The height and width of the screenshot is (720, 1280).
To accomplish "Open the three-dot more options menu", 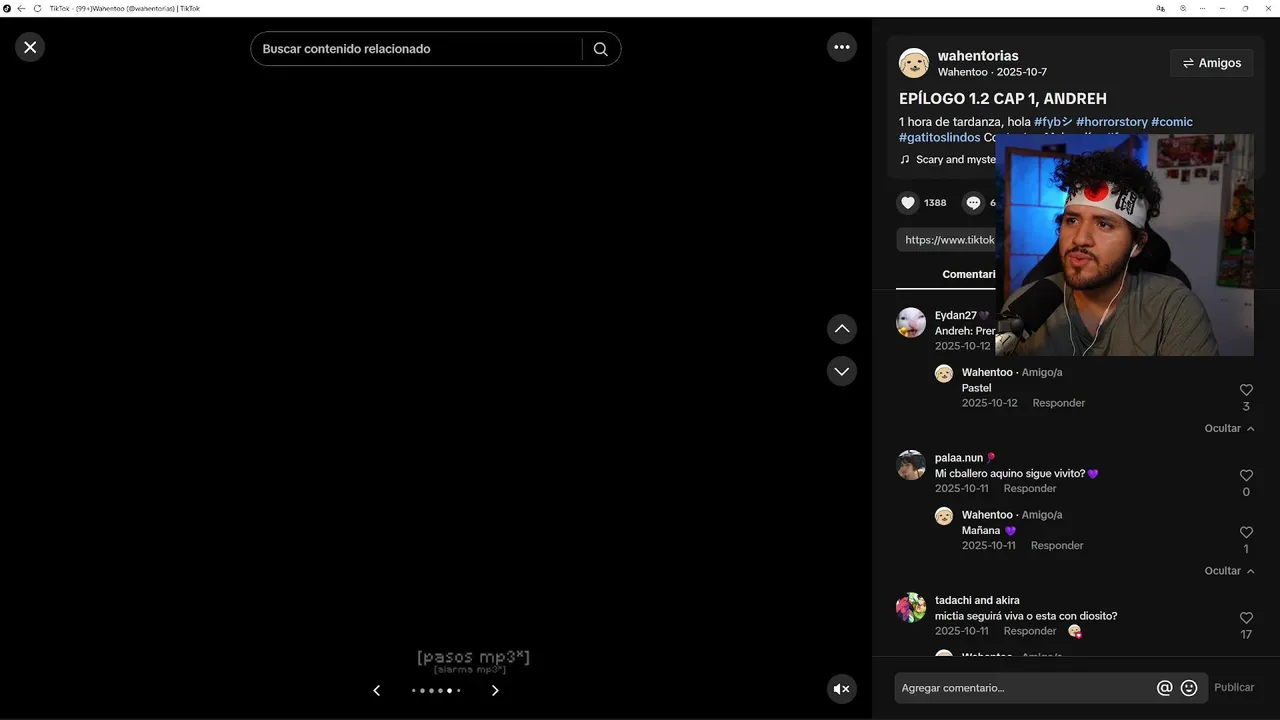I will pos(842,47).
